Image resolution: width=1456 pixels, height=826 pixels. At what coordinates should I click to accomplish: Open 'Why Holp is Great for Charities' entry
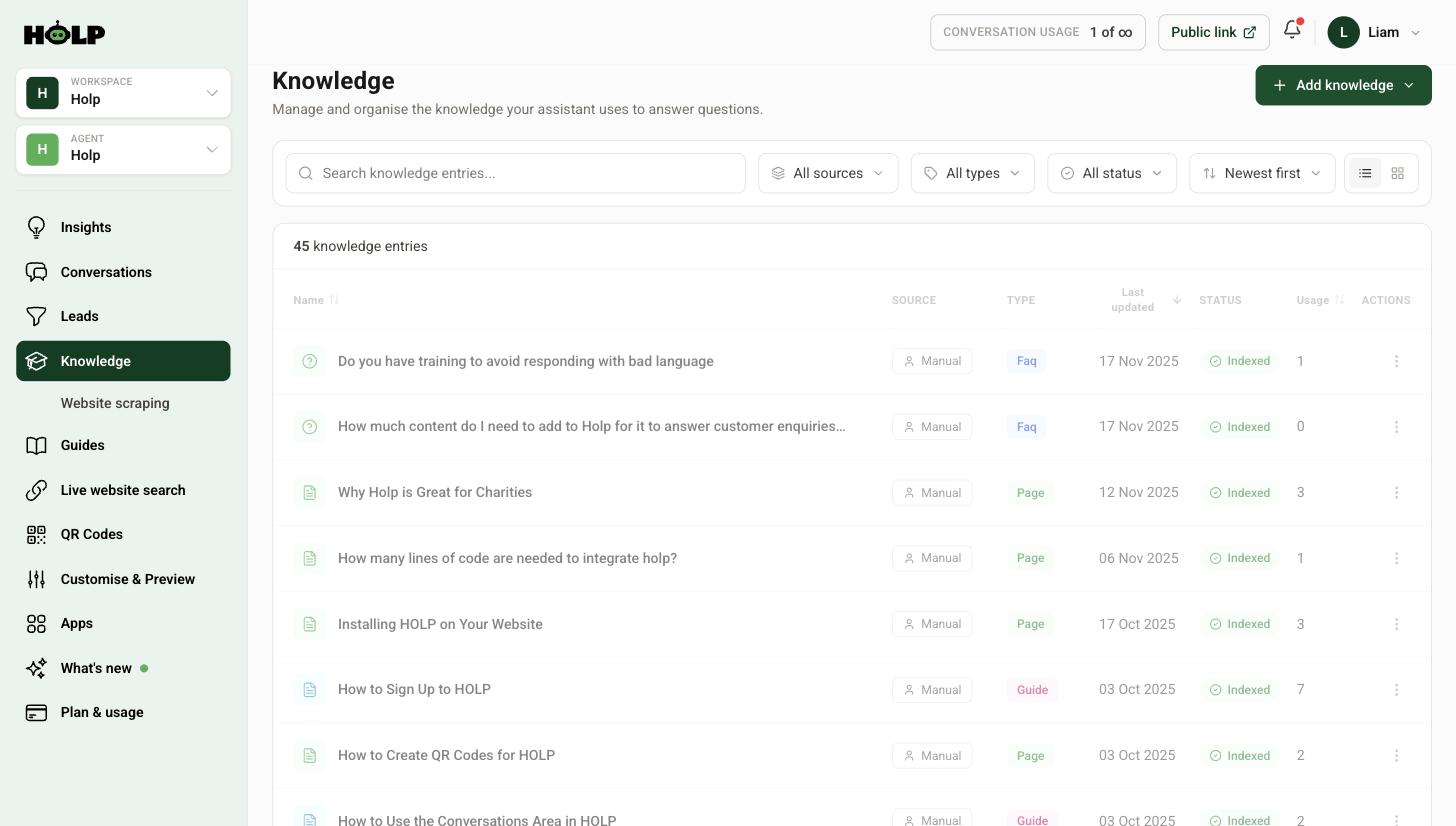pos(435,492)
